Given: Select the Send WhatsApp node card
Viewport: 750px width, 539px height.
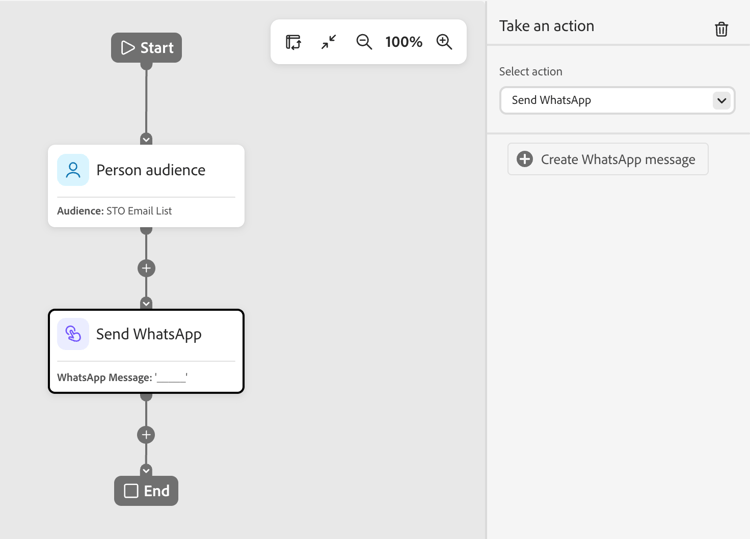Looking at the screenshot, I should [x=146, y=352].
